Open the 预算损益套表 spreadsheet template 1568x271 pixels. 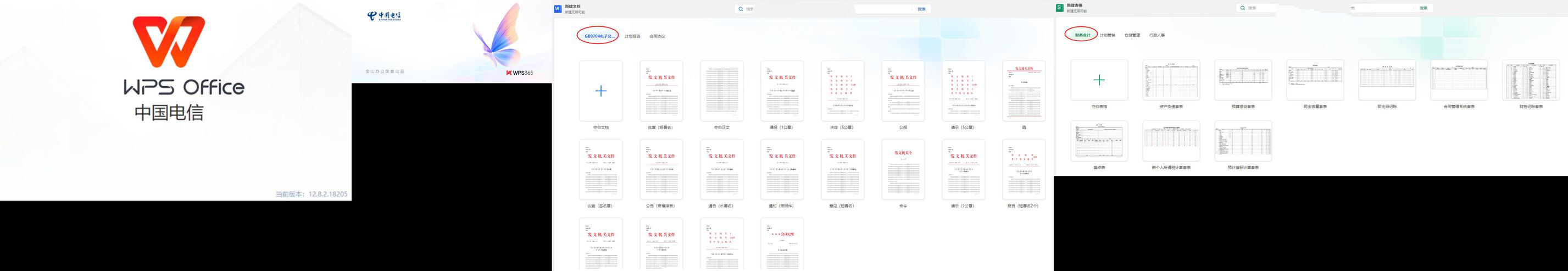click(x=1243, y=80)
